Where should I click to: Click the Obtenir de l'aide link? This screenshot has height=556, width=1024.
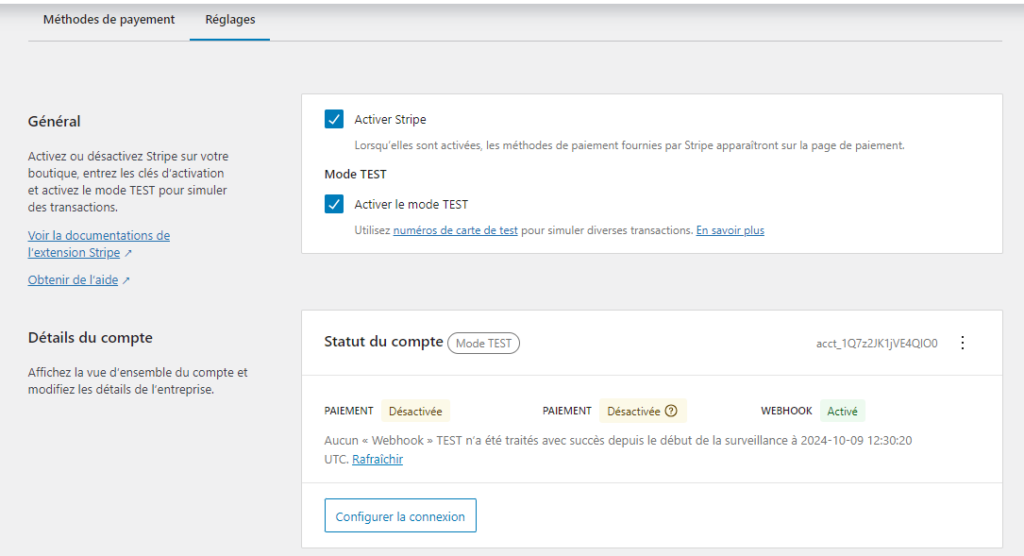click(73, 281)
